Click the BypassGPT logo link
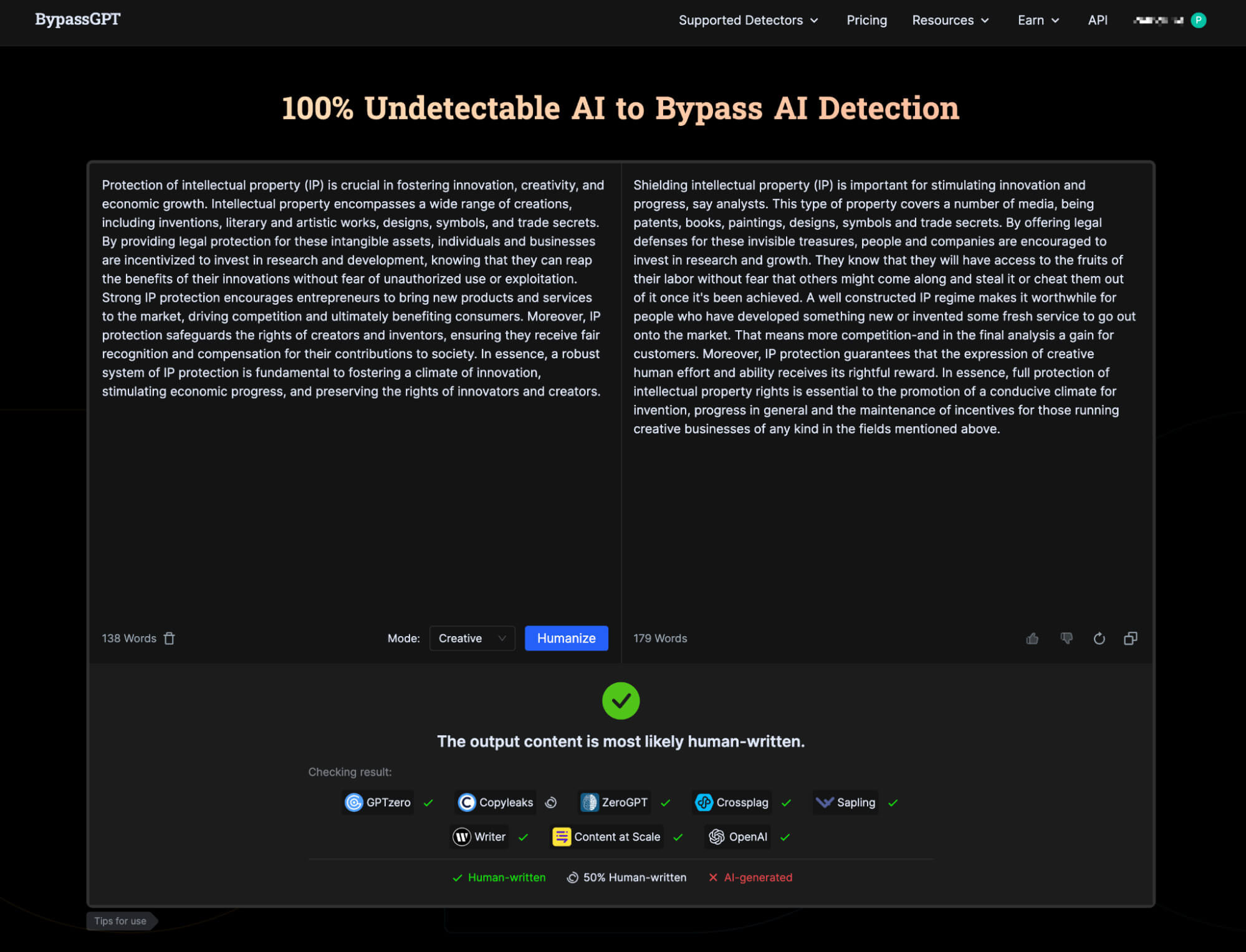 click(x=77, y=19)
